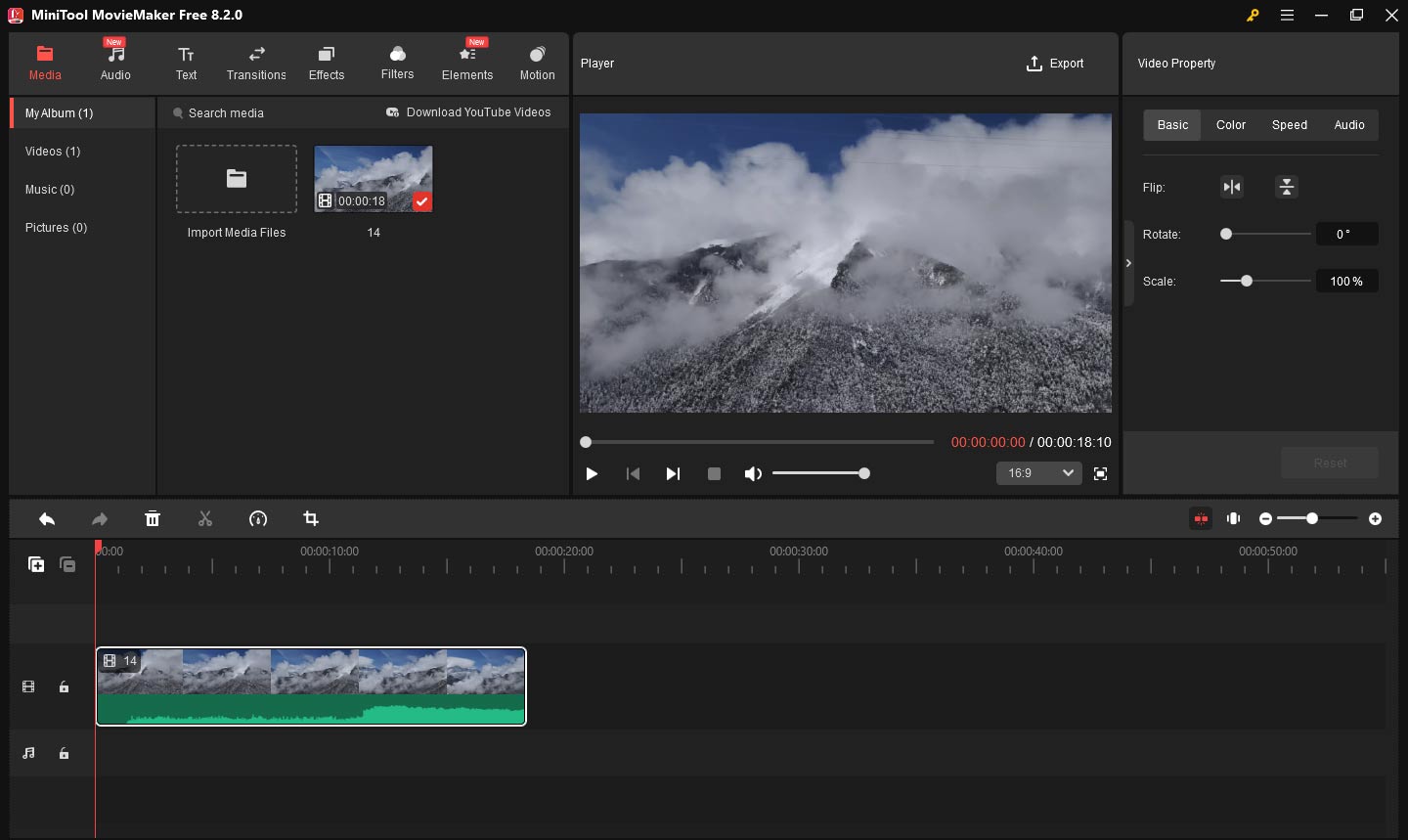The image size is (1408, 840).
Task: Open the Speed control tool
Action: click(x=258, y=519)
